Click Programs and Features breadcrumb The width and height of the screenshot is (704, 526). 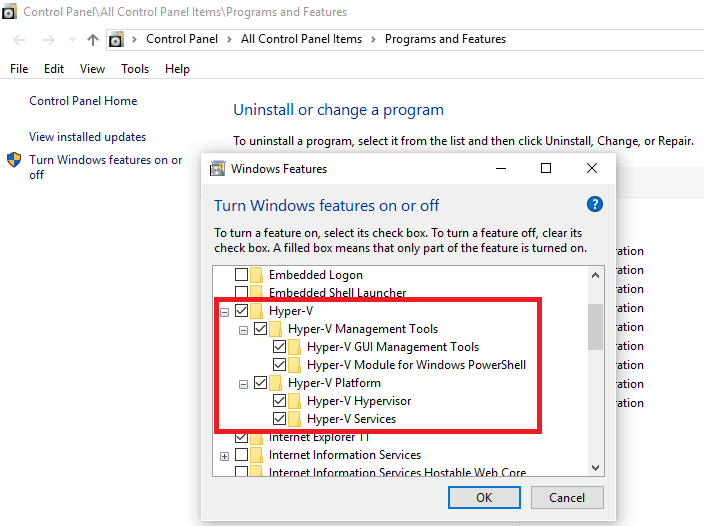tap(445, 39)
